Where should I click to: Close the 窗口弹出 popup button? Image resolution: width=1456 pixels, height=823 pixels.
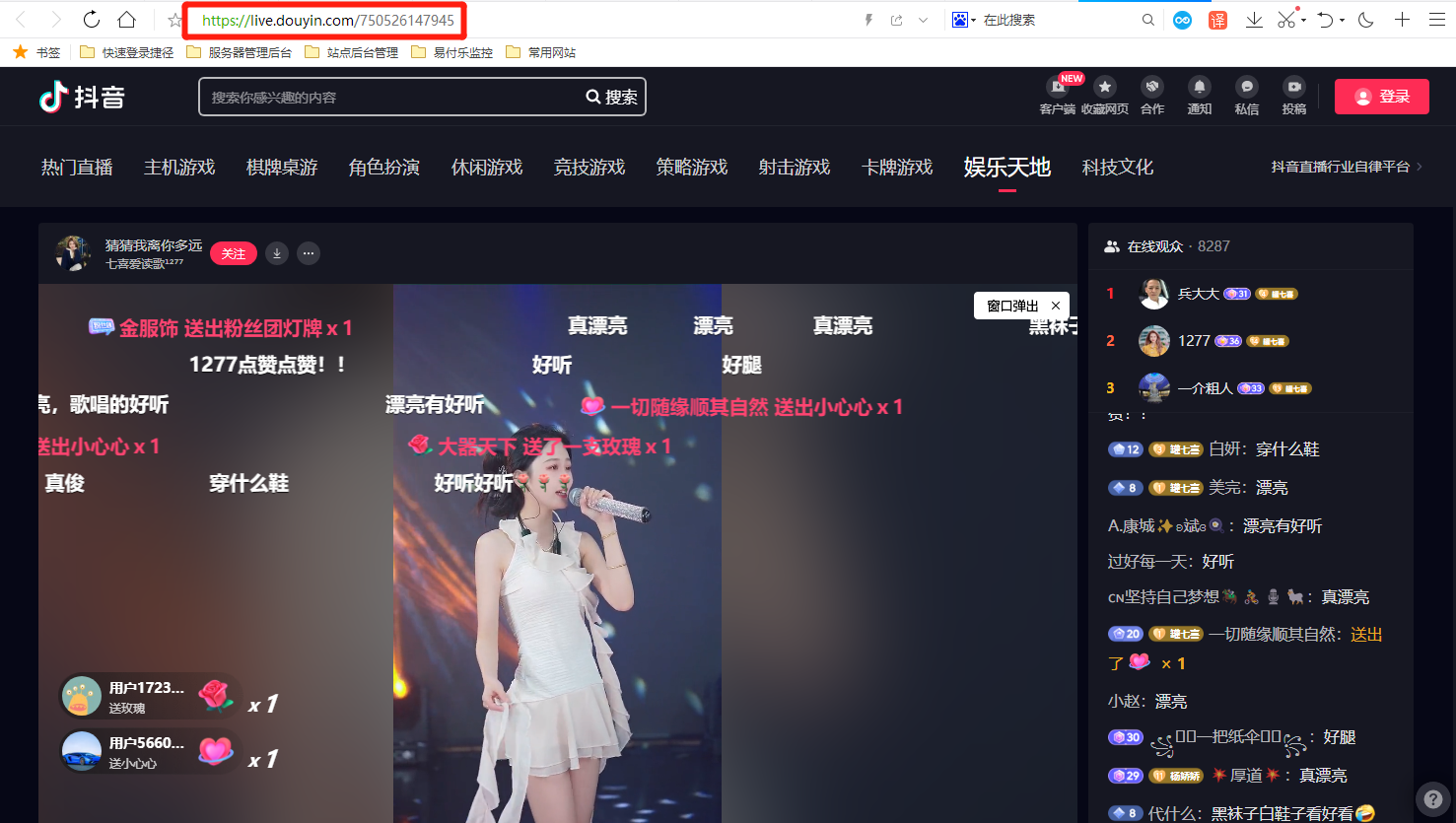[x=1056, y=306]
